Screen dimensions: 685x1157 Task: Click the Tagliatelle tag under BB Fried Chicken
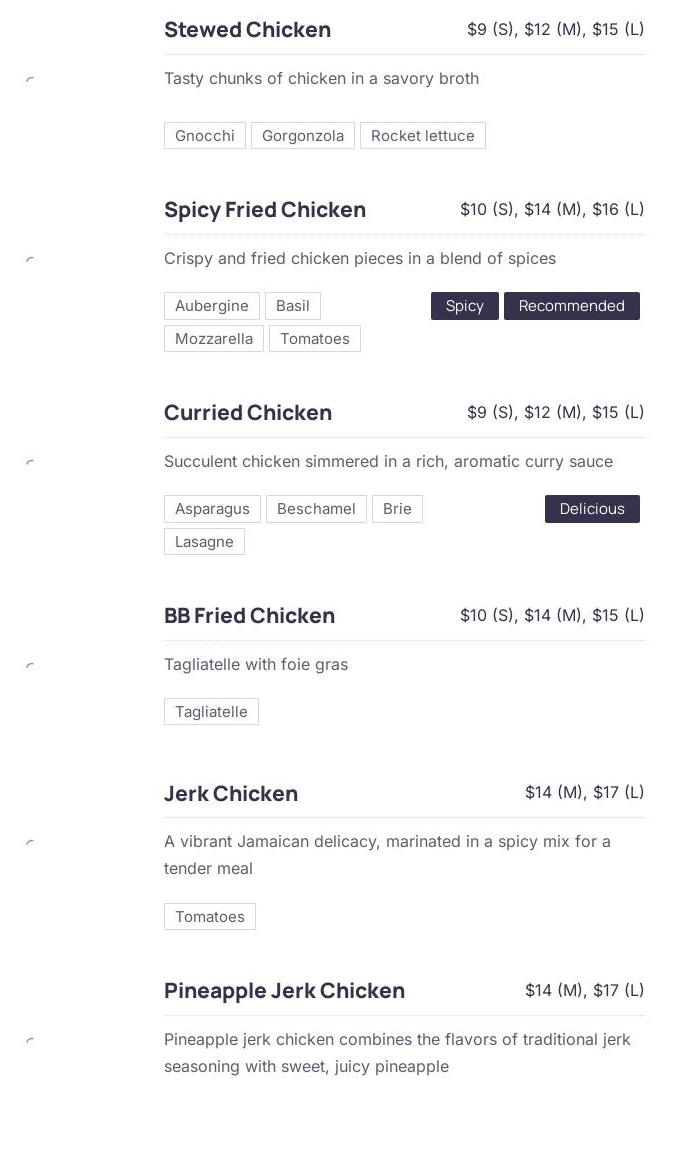211,711
